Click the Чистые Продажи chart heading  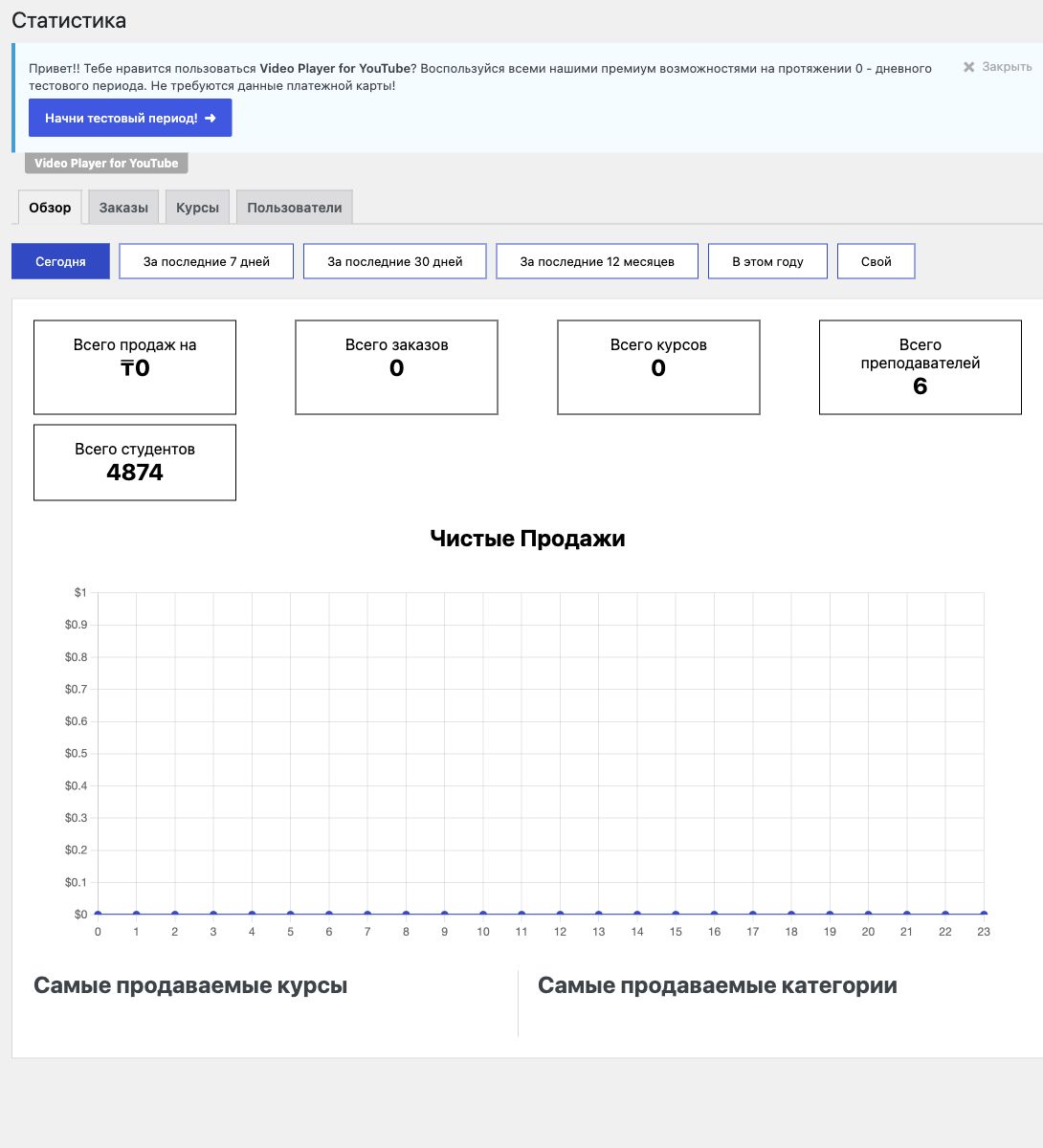click(527, 539)
